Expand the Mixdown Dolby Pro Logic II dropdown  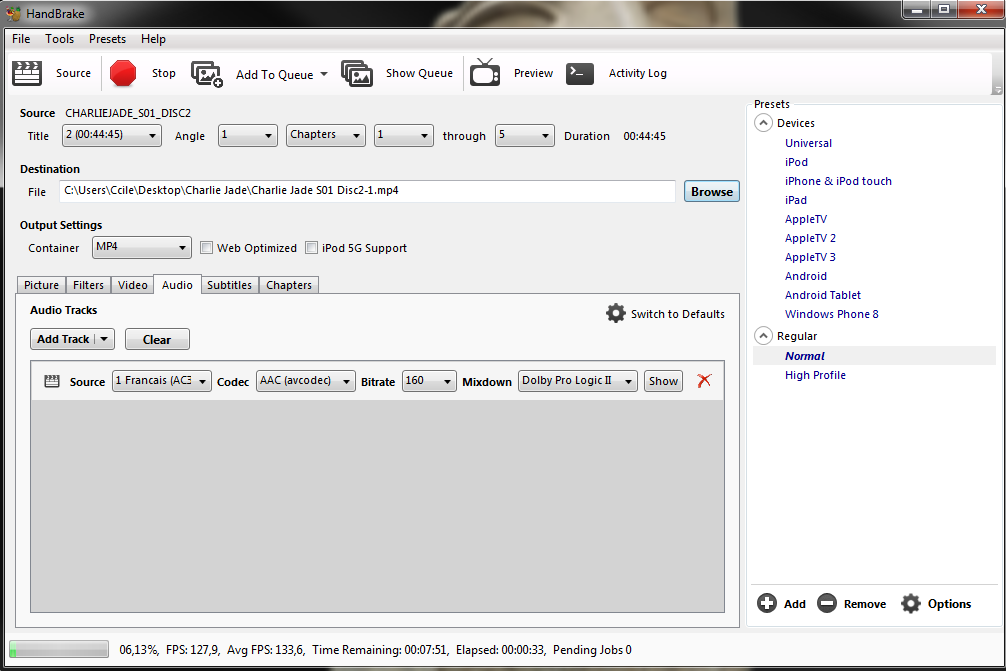[577, 381]
